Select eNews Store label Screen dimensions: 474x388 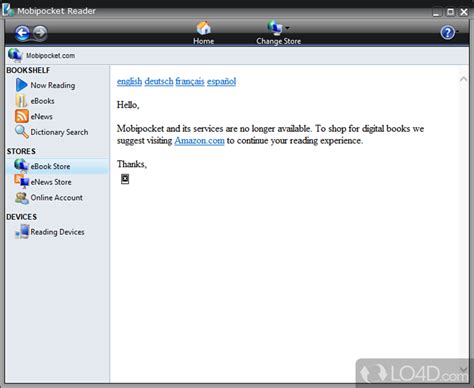pyautogui.click(x=51, y=182)
